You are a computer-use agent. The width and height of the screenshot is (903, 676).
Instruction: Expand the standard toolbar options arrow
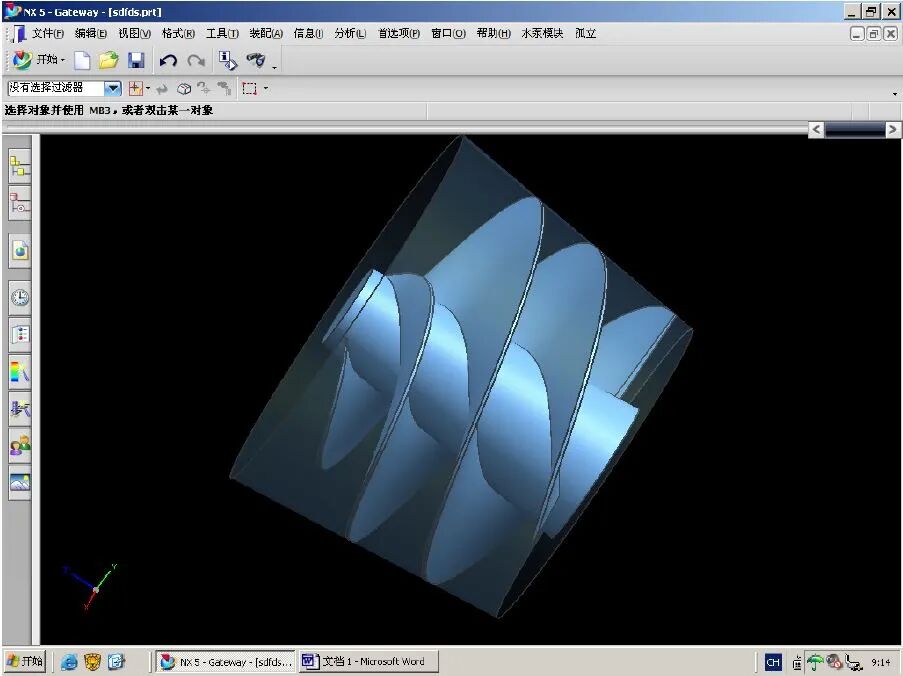[275, 67]
